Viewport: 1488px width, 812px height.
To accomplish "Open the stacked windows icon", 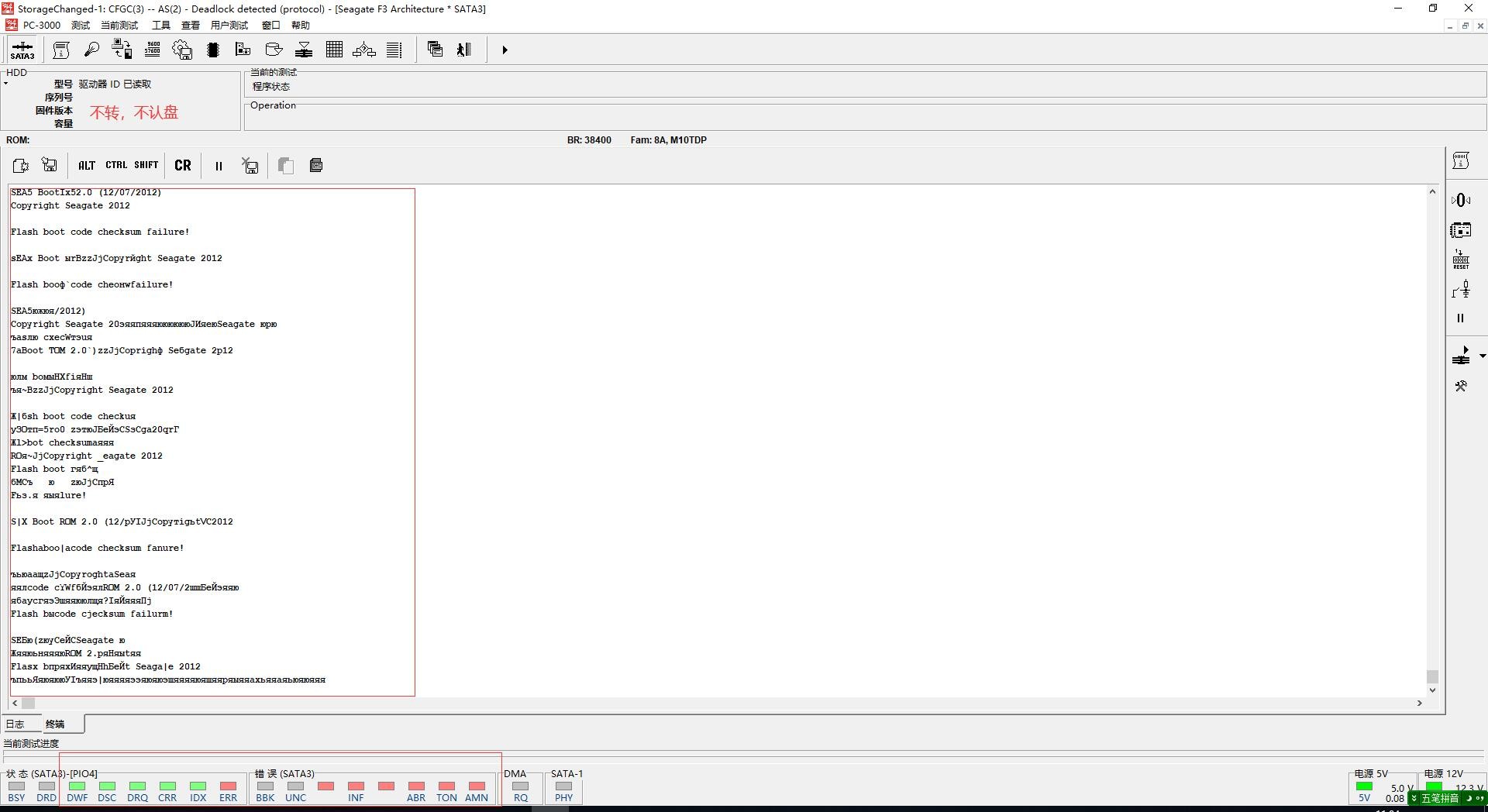I will [436, 50].
